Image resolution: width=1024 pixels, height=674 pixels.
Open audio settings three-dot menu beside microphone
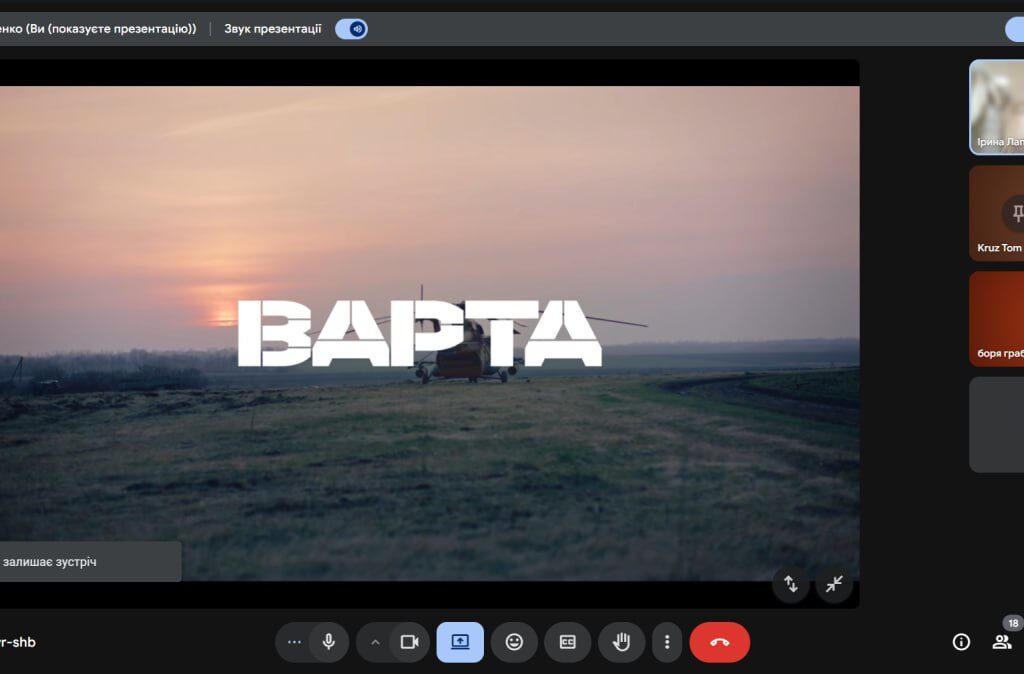tap(294, 642)
